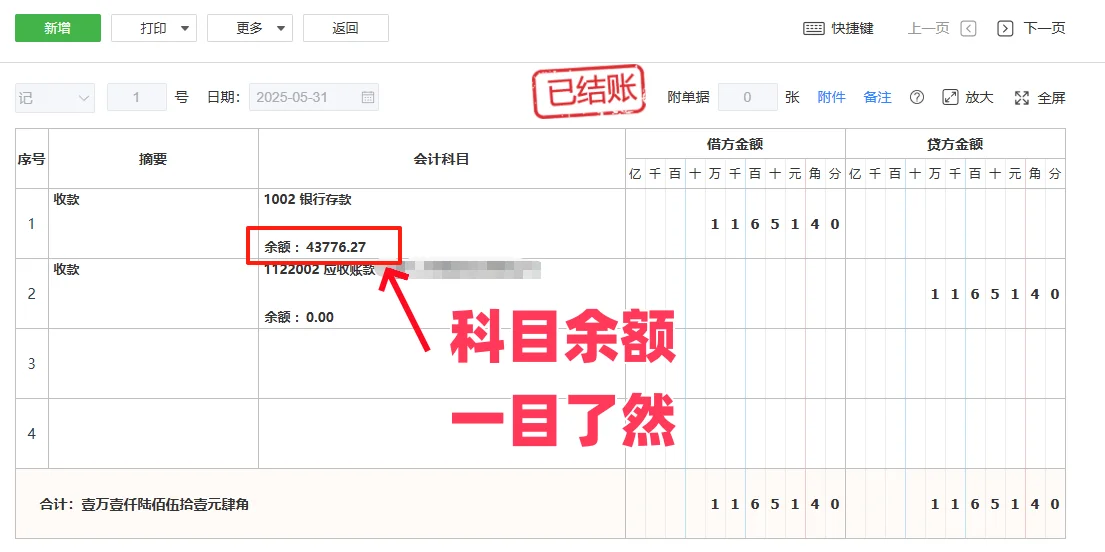The image size is (1105, 552).
Task: Select account 1122002 应收账款
Action: [319, 269]
